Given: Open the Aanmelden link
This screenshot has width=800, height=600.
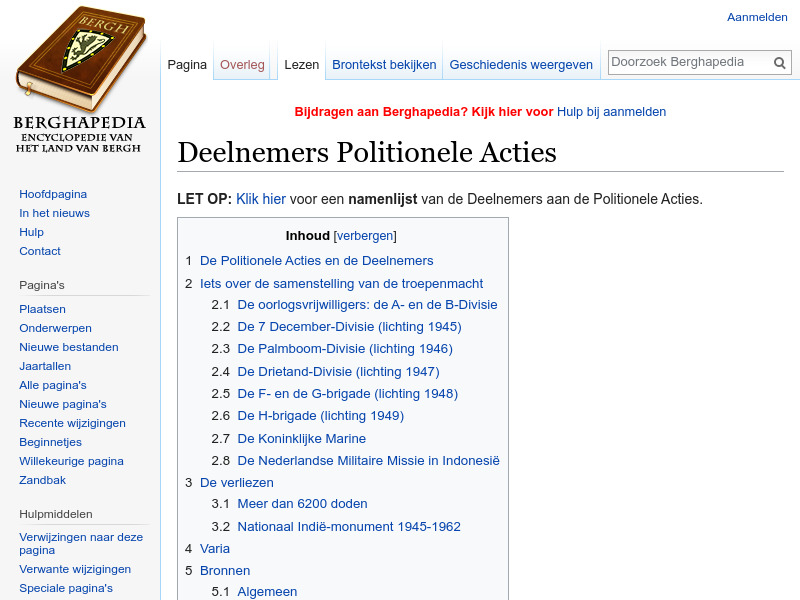Looking at the screenshot, I should click(x=757, y=17).
